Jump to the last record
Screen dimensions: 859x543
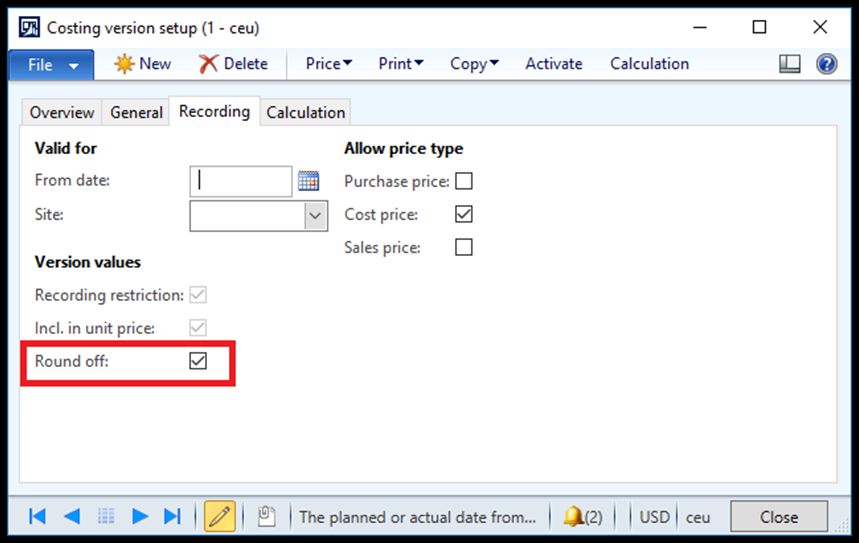point(173,516)
